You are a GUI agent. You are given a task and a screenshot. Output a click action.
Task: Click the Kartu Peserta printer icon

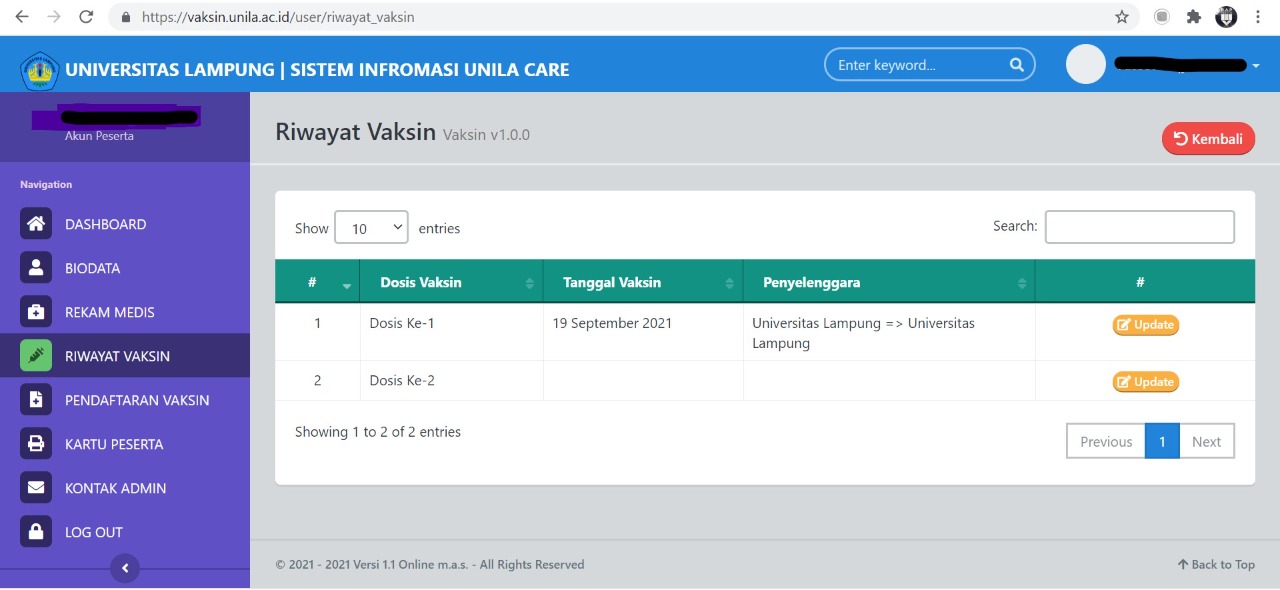pos(36,444)
